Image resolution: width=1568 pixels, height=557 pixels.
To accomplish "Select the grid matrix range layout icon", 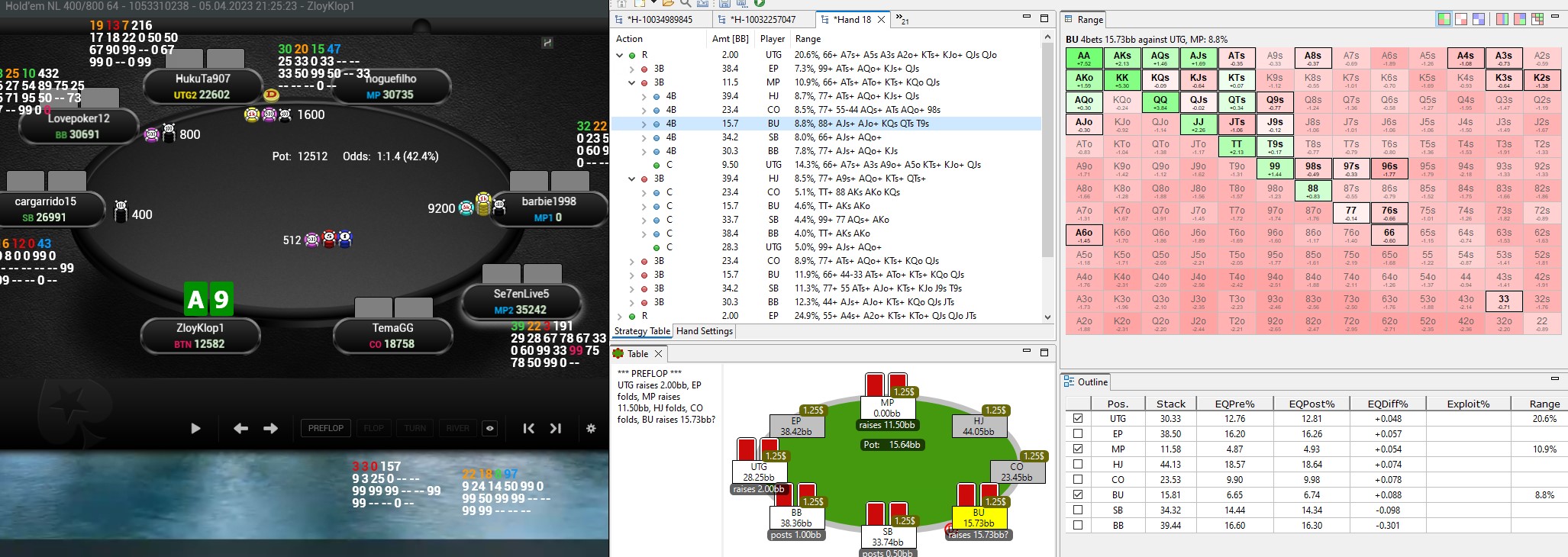I will tap(1537, 19).
